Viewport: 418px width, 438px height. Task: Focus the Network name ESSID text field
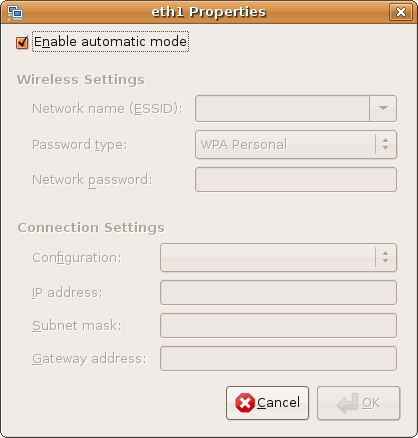pyautogui.click(x=282, y=108)
